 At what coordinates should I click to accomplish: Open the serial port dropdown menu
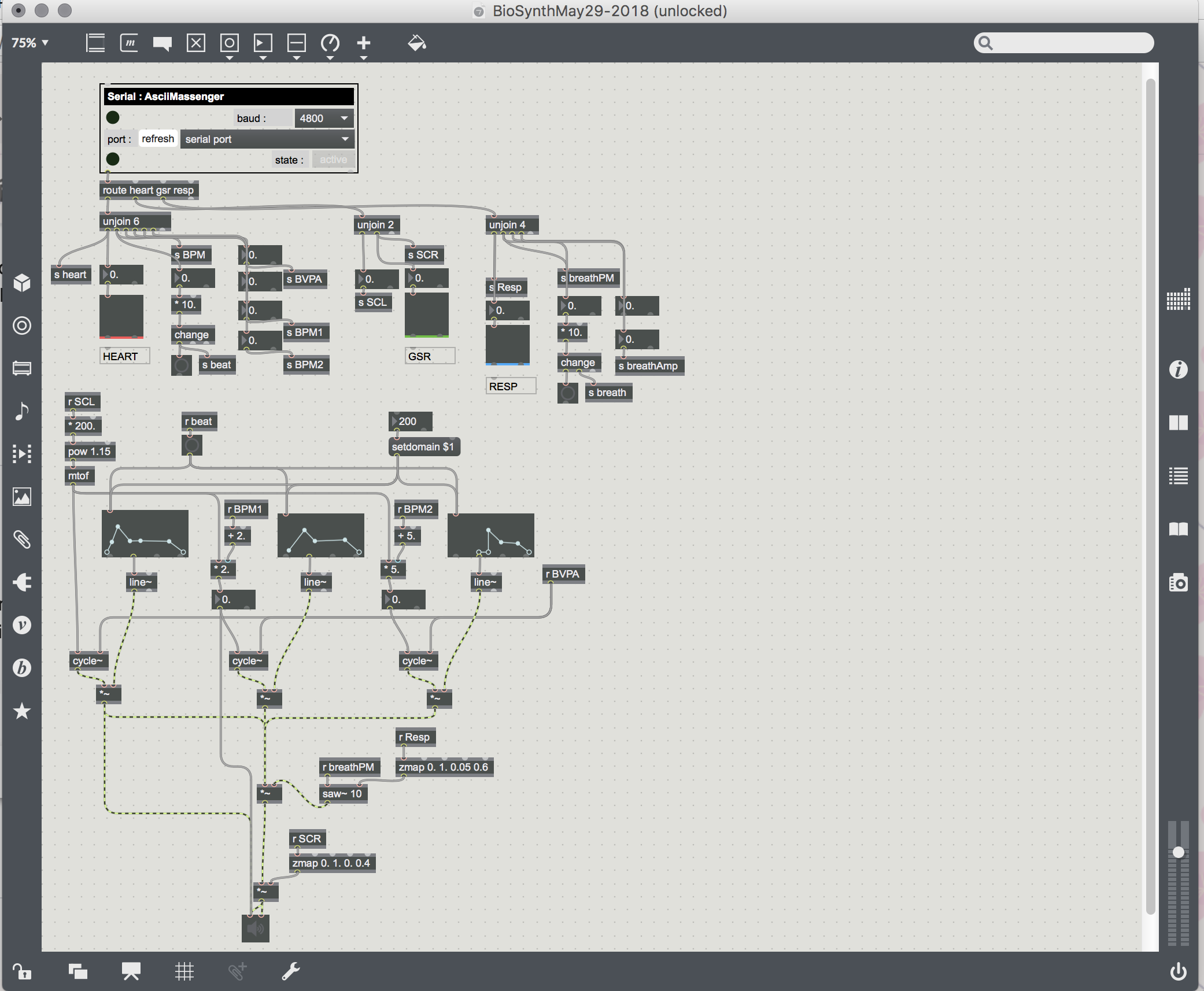[x=267, y=139]
